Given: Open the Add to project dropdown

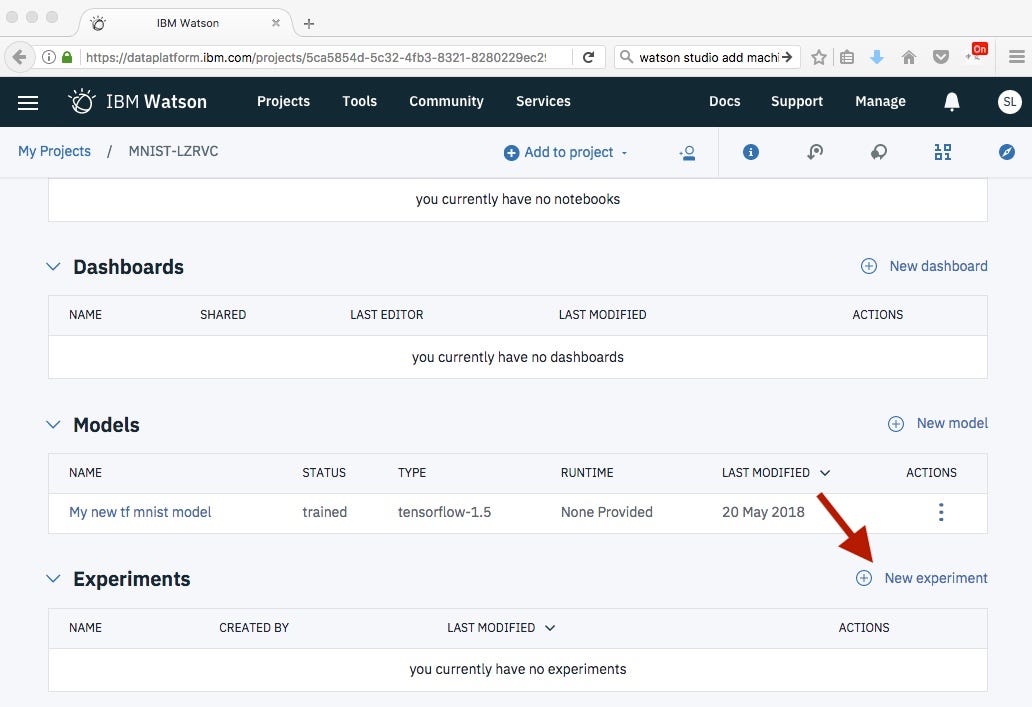Looking at the screenshot, I should [x=565, y=152].
